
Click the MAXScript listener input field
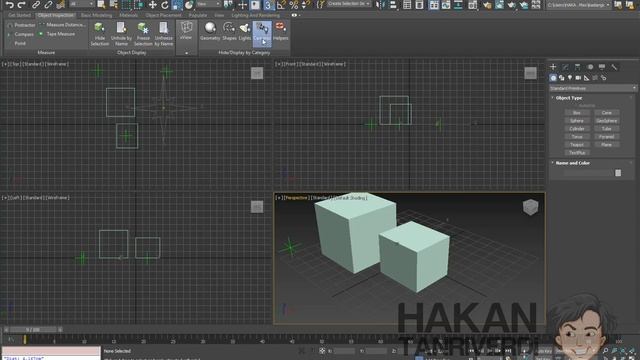[x=51, y=351]
